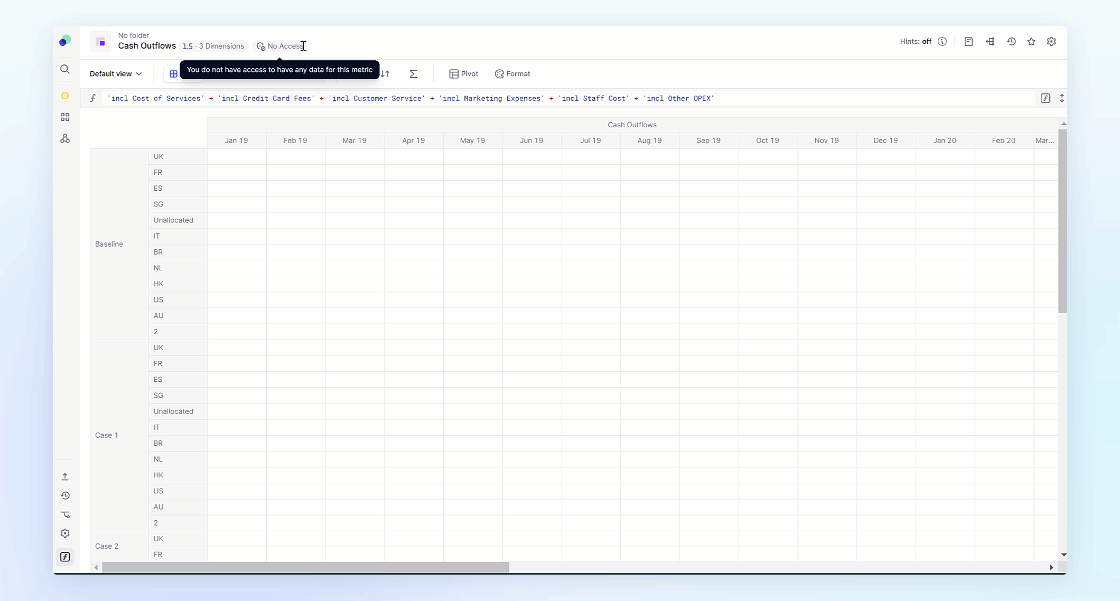1120x601 pixels.
Task: Select the Jun 19 column header
Action: point(531,141)
